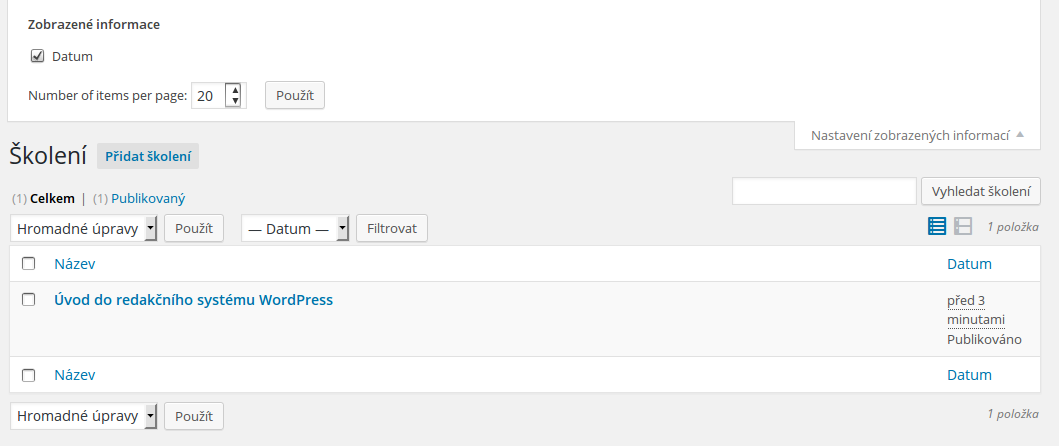The height and width of the screenshot is (446, 1059).
Task: Open the top Hromadné úpravy dropdown
Action: [x=84, y=228]
